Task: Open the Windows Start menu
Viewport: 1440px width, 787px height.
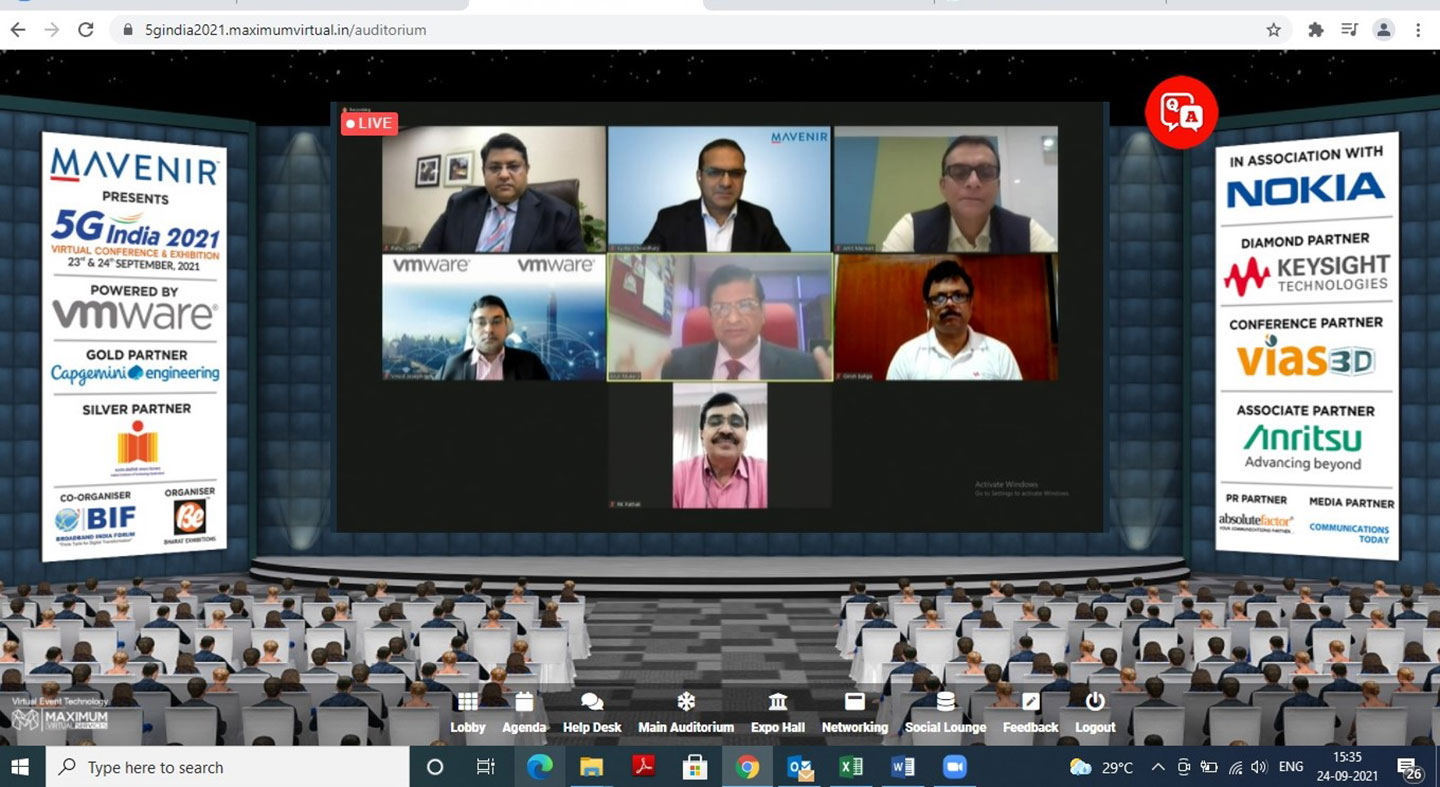Action: tap(20, 767)
